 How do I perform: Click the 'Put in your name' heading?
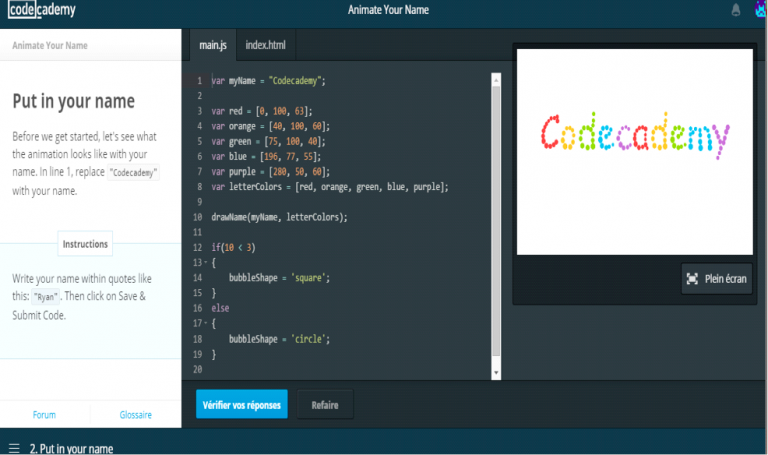tap(73, 101)
